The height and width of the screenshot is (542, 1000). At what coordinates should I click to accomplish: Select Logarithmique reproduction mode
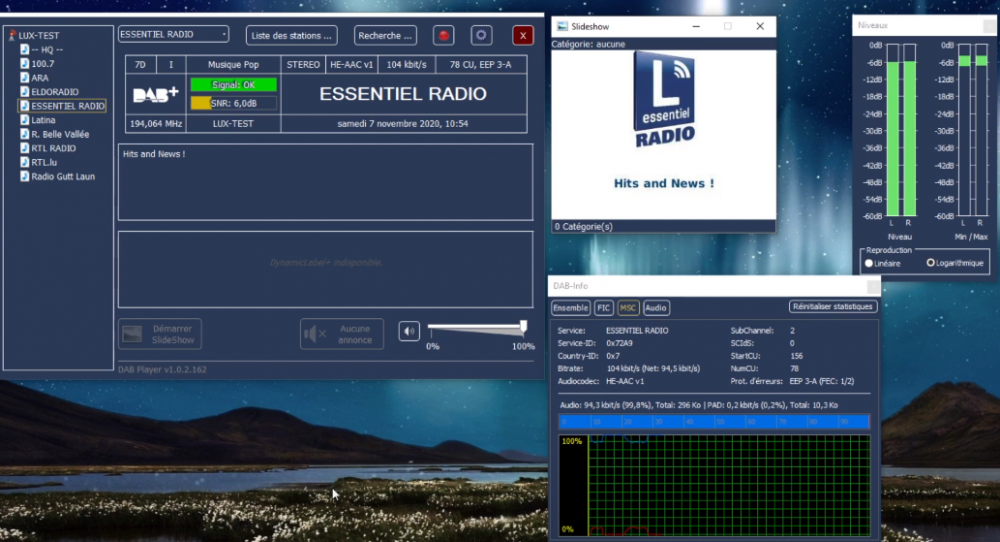[x=930, y=263]
